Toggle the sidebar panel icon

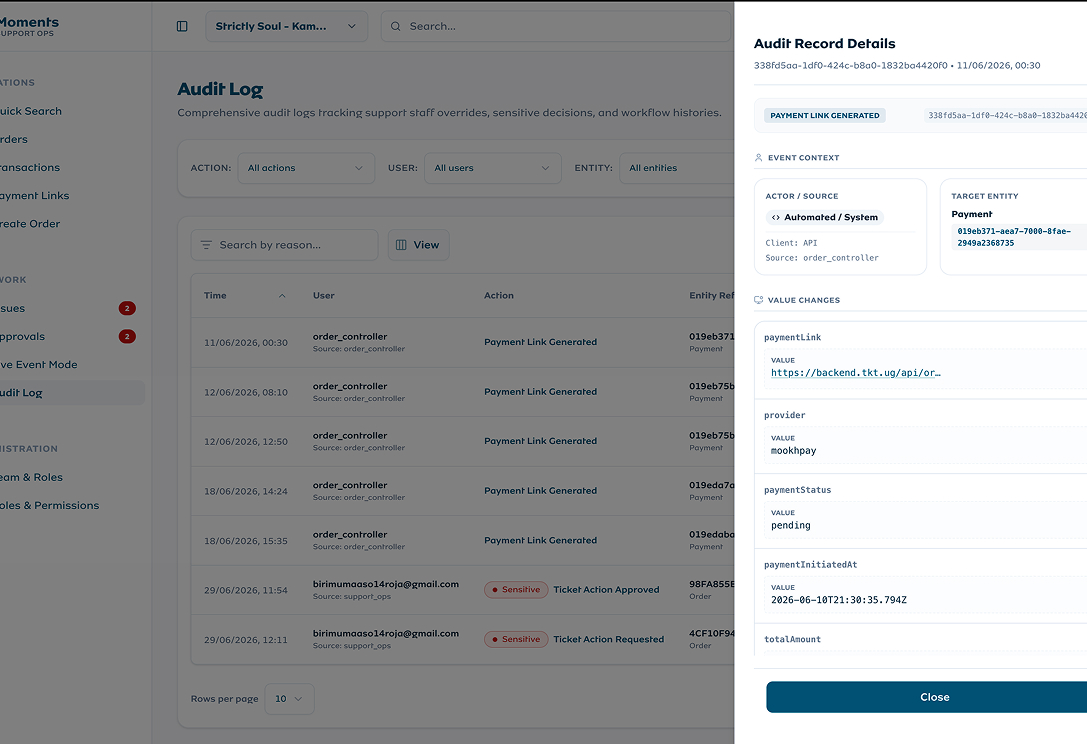tap(182, 26)
